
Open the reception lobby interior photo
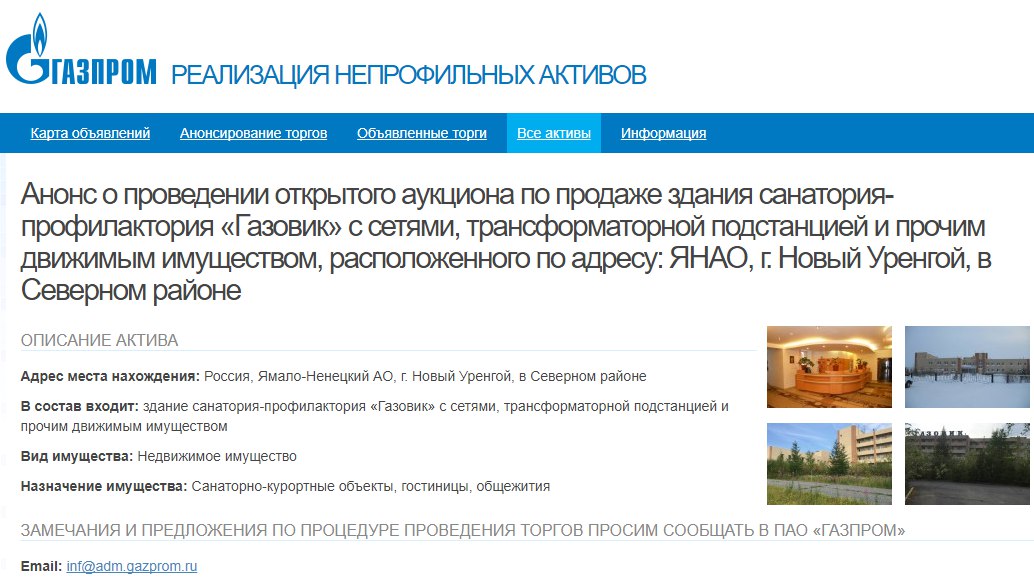829,367
